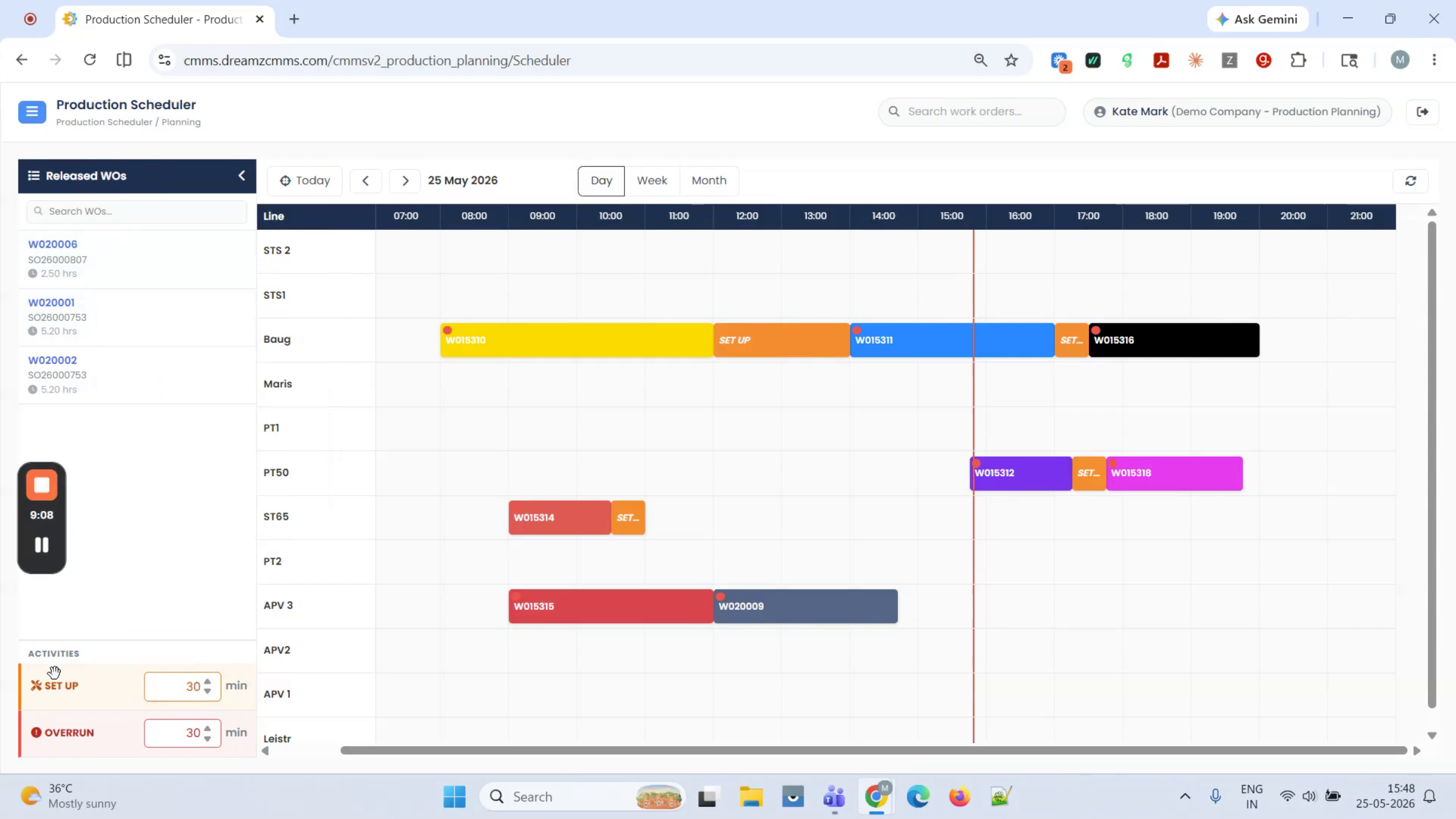
Task: Go to the previous day arrow
Action: 366,181
